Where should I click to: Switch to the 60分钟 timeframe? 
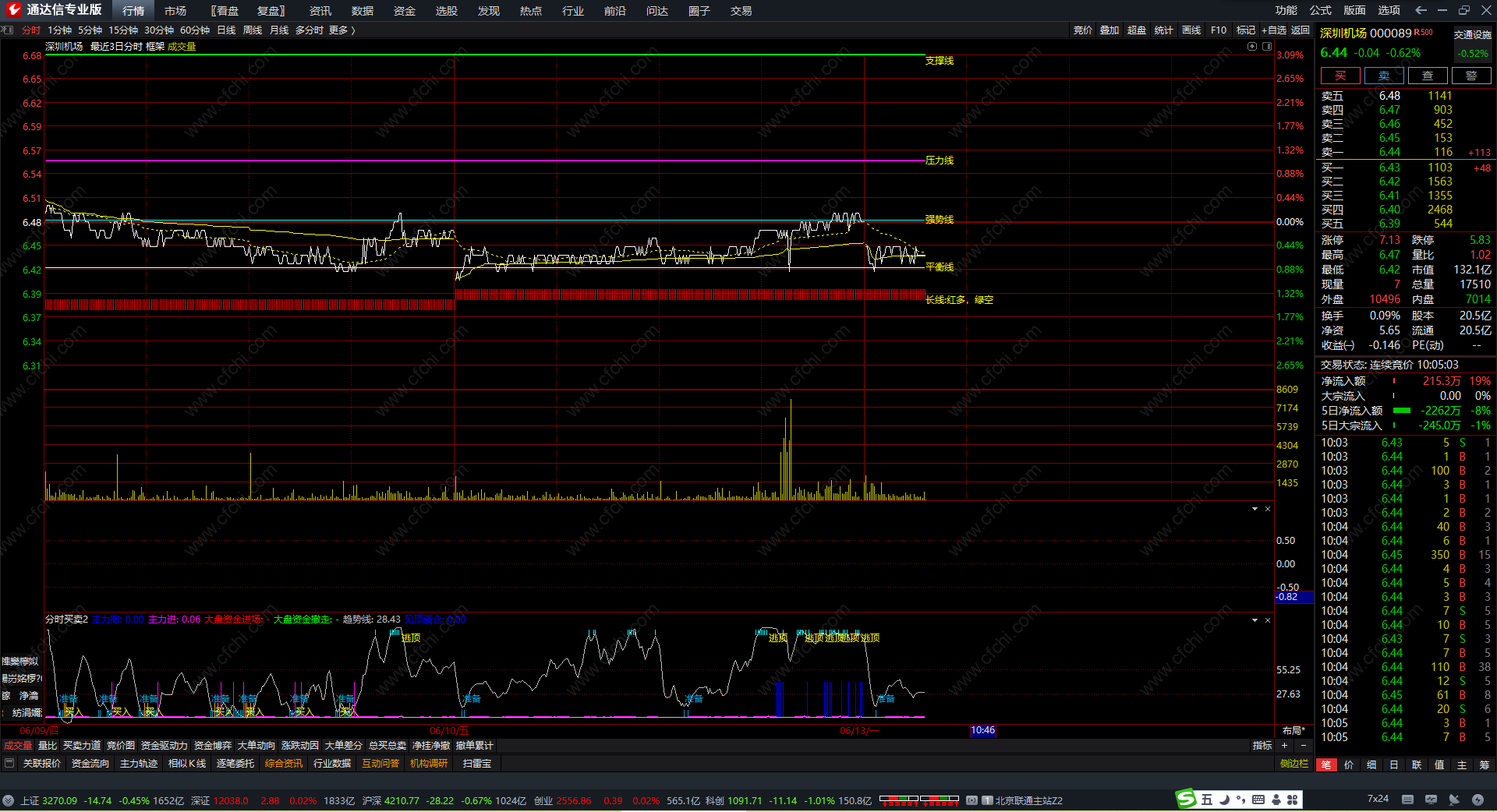[x=195, y=30]
